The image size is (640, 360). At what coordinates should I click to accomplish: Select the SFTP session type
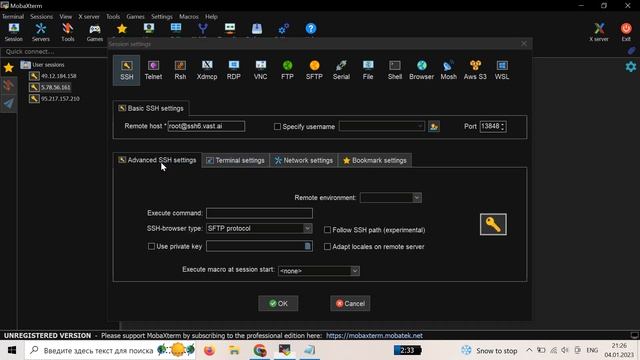click(314, 70)
